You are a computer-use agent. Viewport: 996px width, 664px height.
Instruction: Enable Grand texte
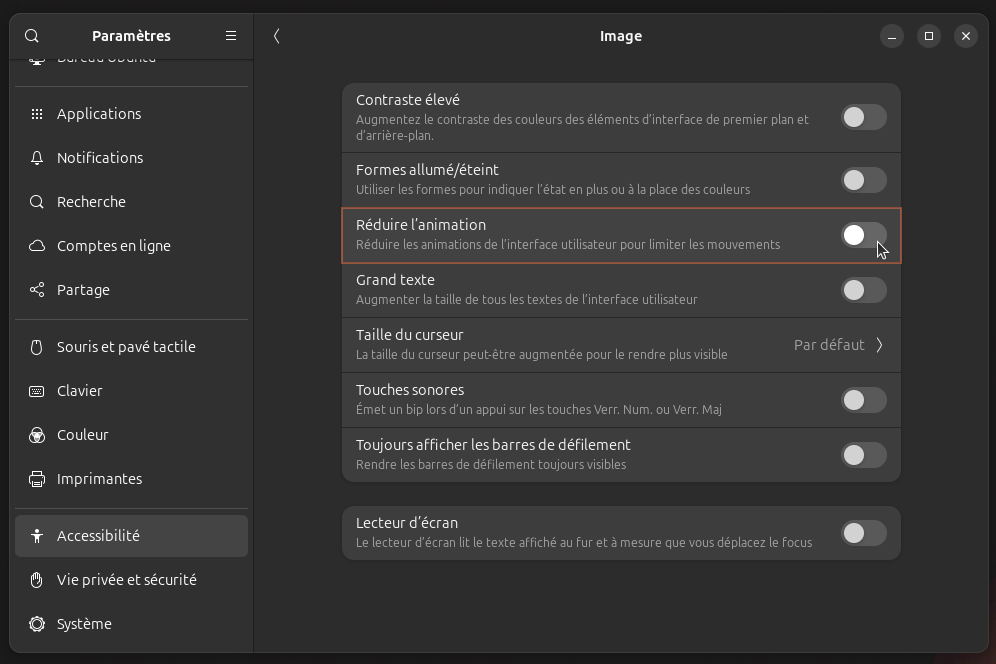click(863, 290)
